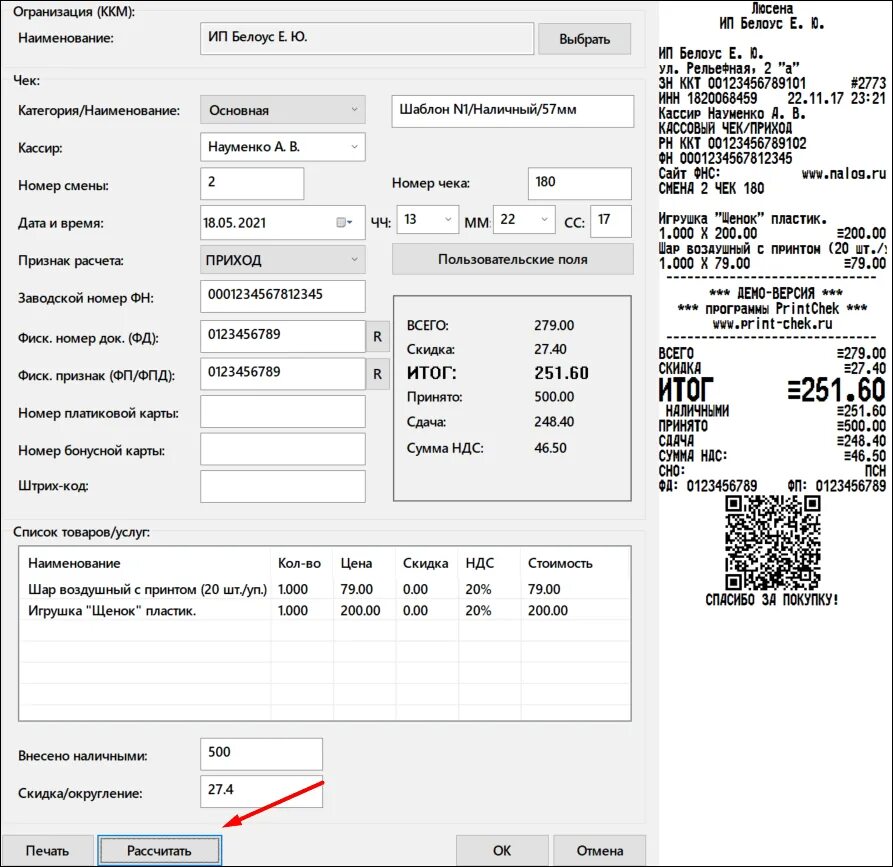Click the Скидка column header in goods list

click(x=425, y=563)
